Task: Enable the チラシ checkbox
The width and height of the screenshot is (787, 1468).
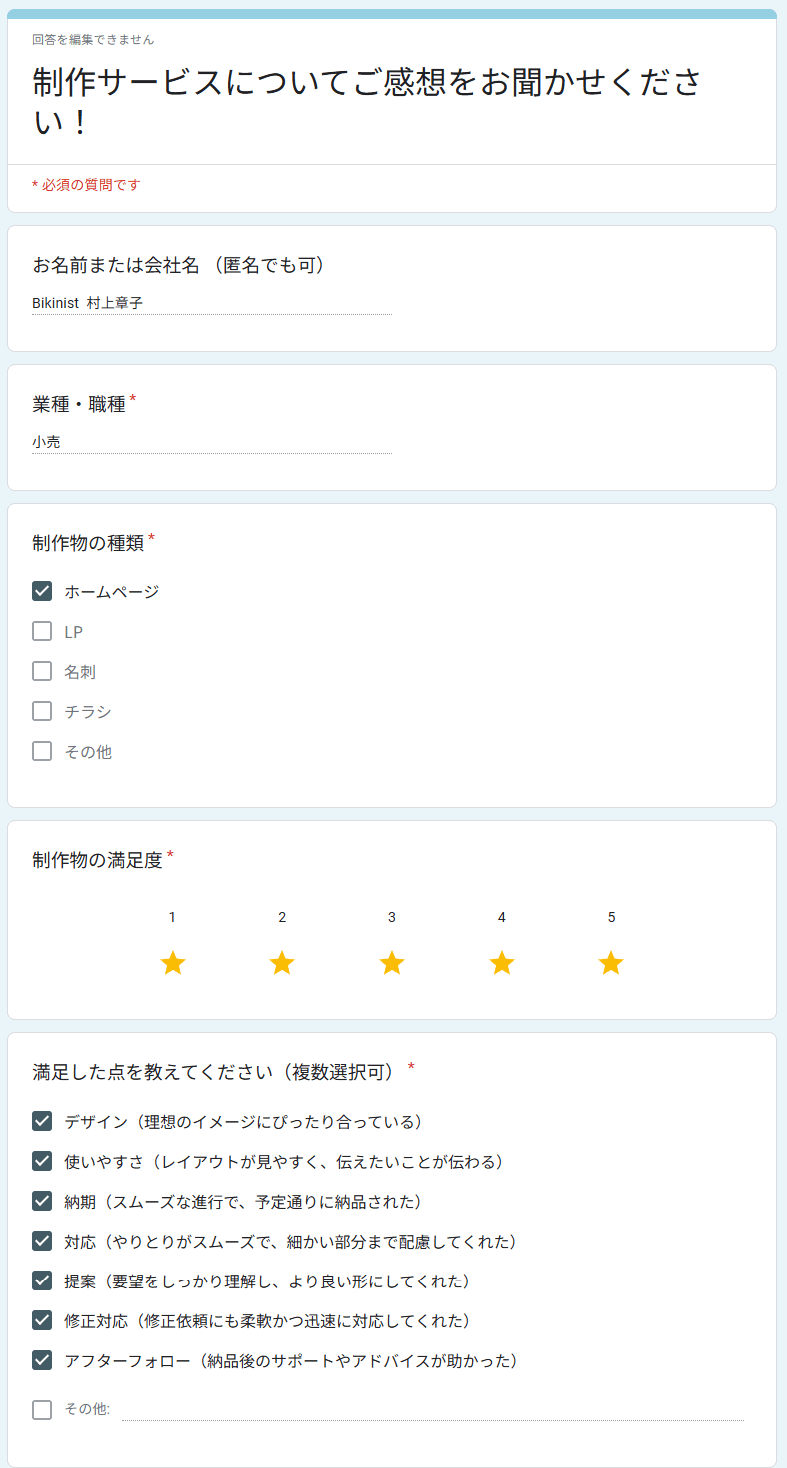Action: click(x=42, y=711)
